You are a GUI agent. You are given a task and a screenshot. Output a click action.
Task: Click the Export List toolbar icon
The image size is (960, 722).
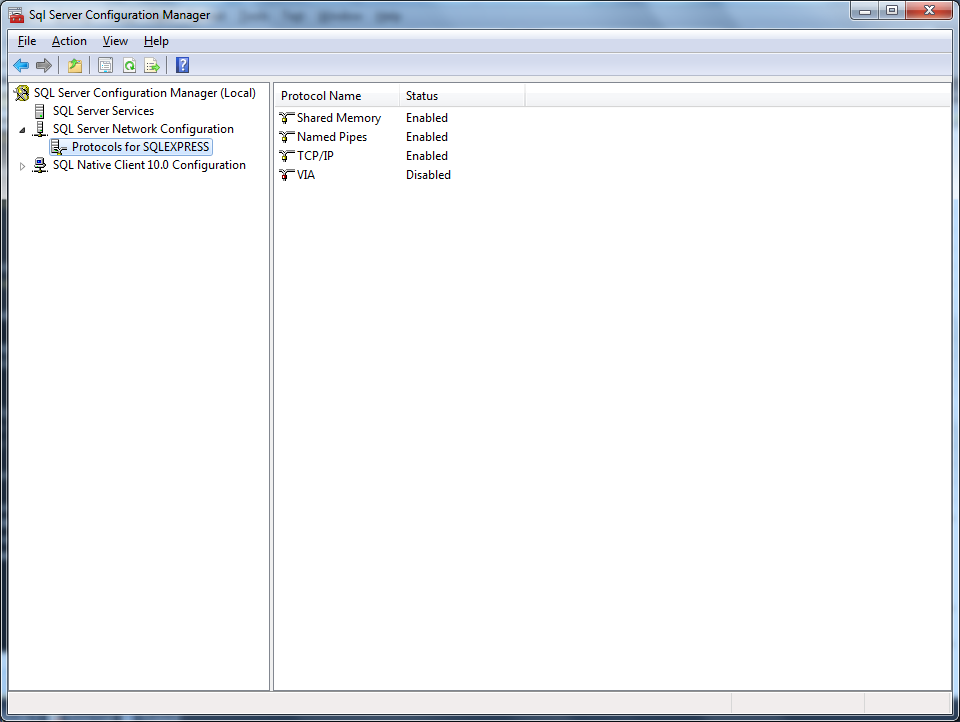pos(152,66)
